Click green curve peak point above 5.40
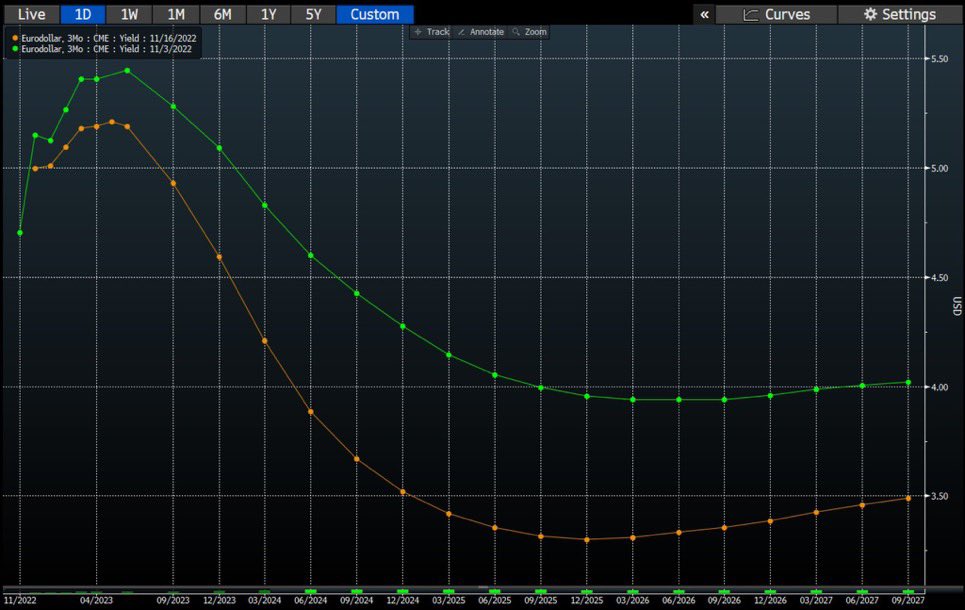The height and width of the screenshot is (610, 965). (x=127, y=70)
